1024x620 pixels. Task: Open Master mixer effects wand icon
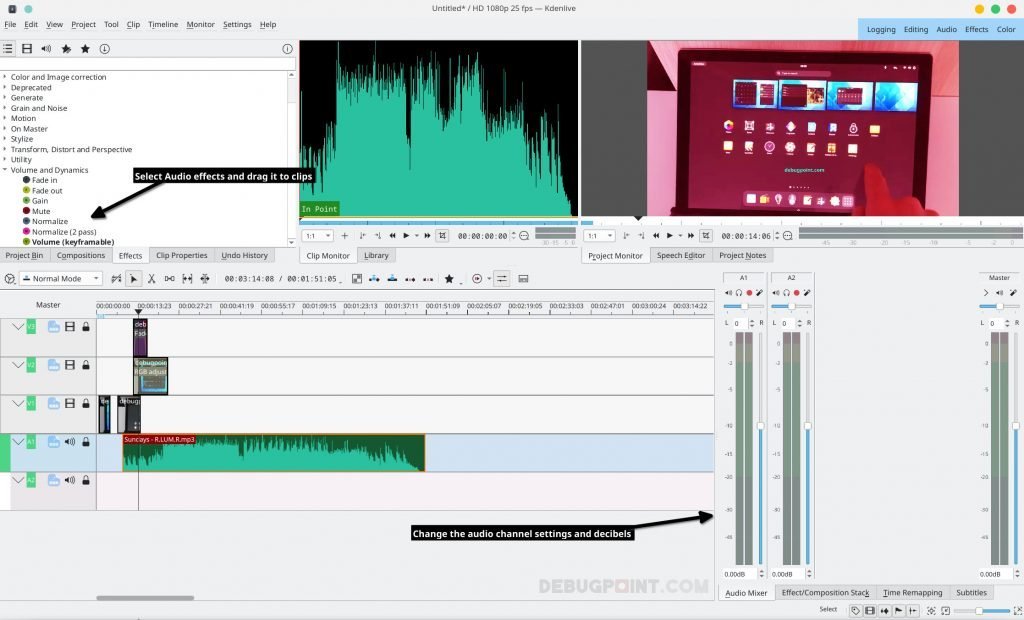(x=1013, y=293)
